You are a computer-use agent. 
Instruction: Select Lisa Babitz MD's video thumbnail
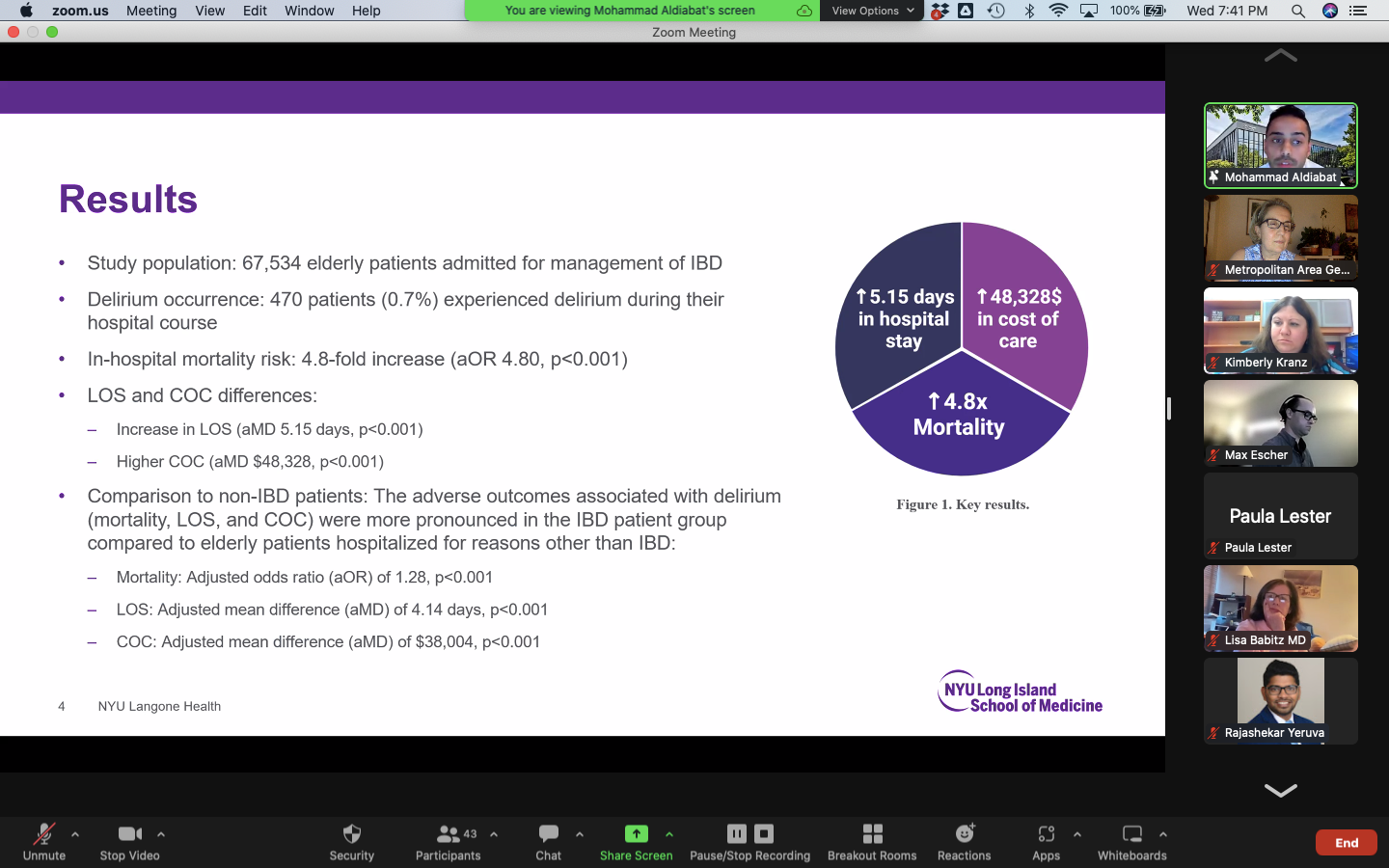(x=1281, y=609)
